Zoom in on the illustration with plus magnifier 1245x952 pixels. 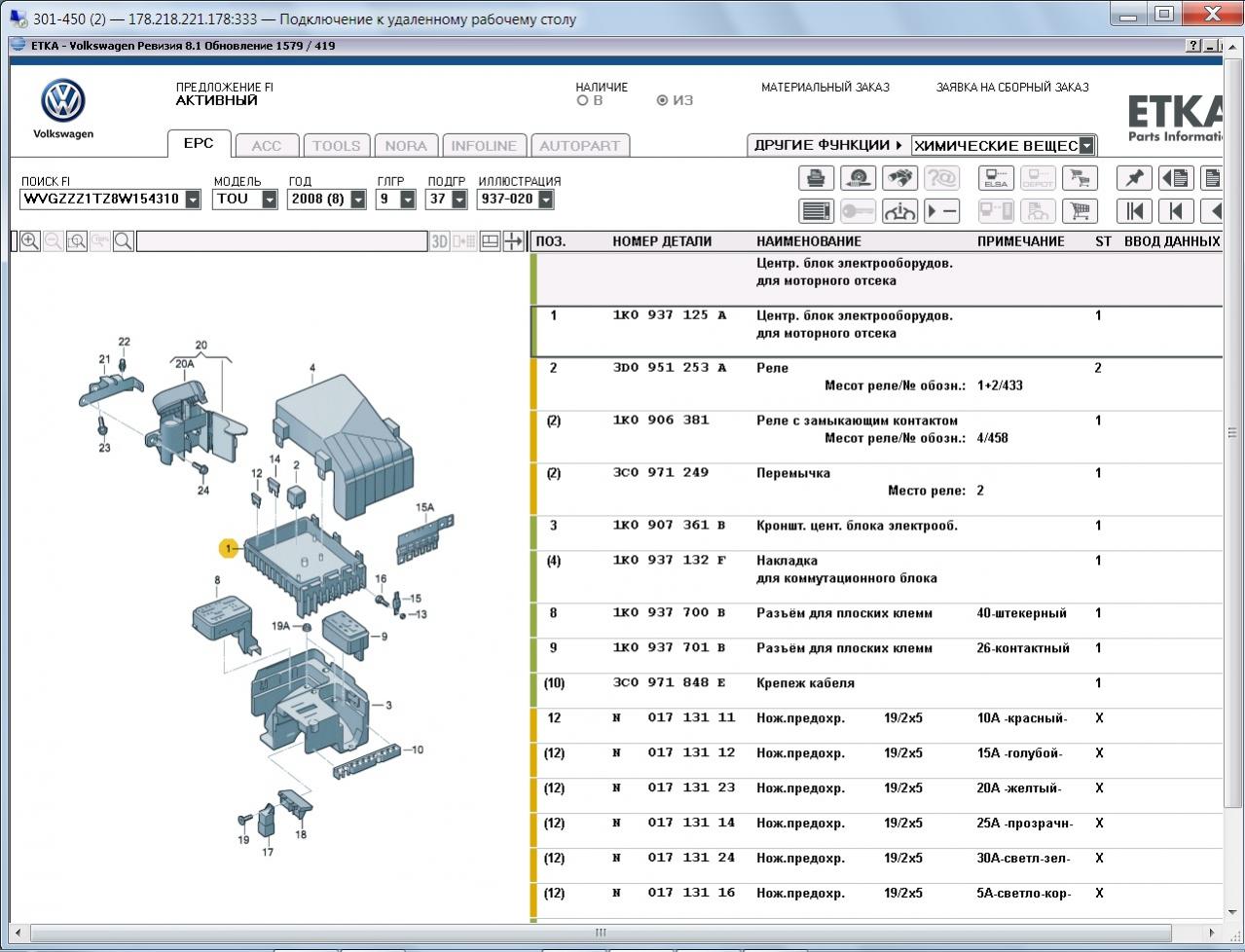[x=30, y=241]
